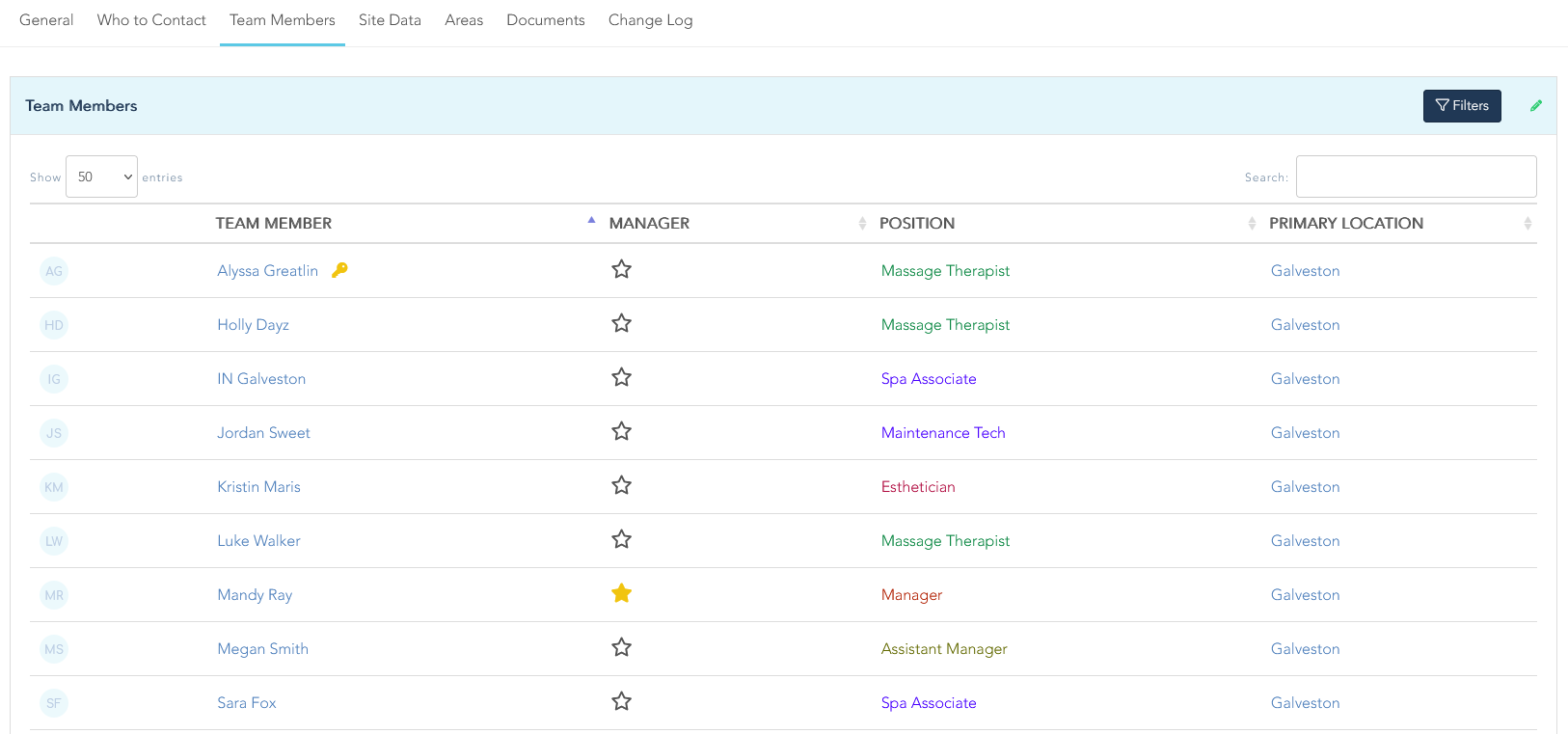This screenshot has width=1568, height=734.
Task: Click the green pencil edit icon
Action: (x=1535, y=106)
